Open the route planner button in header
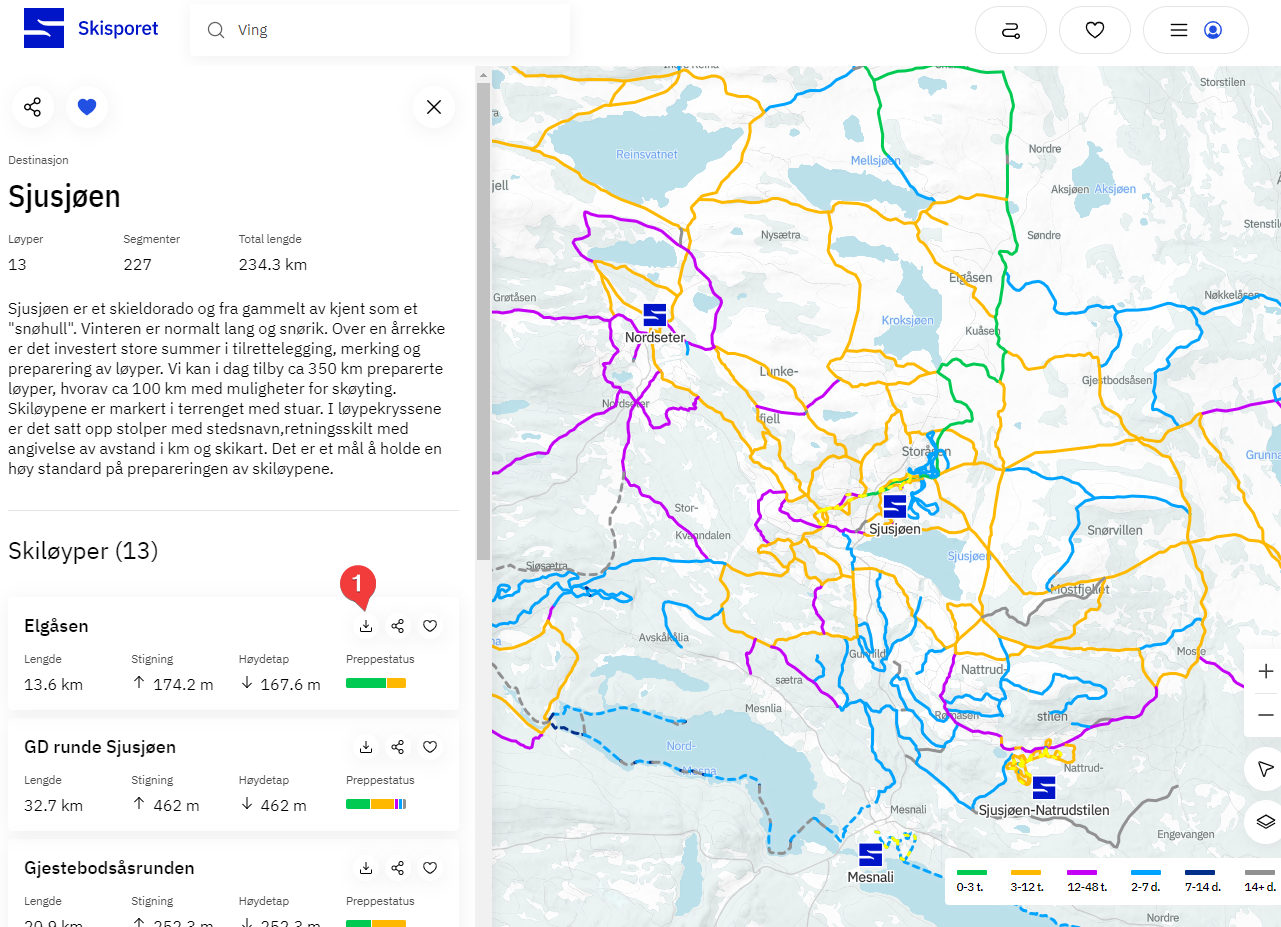The height and width of the screenshot is (927, 1281). click(1011, 30)
